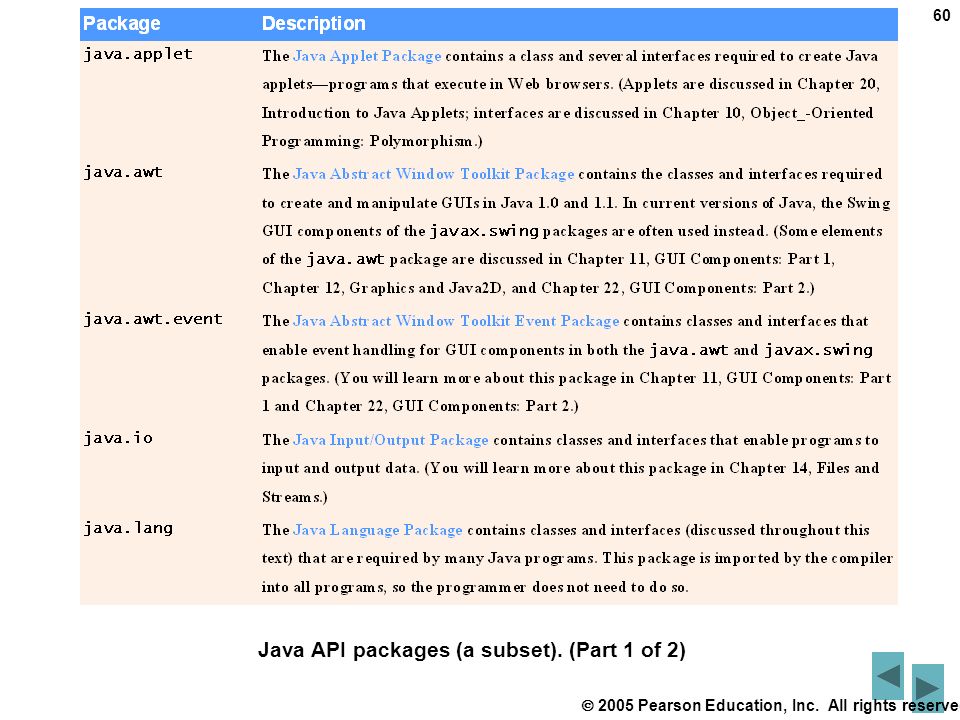
Task: Click the slide number 60
Action: click(x=941, y=15)
